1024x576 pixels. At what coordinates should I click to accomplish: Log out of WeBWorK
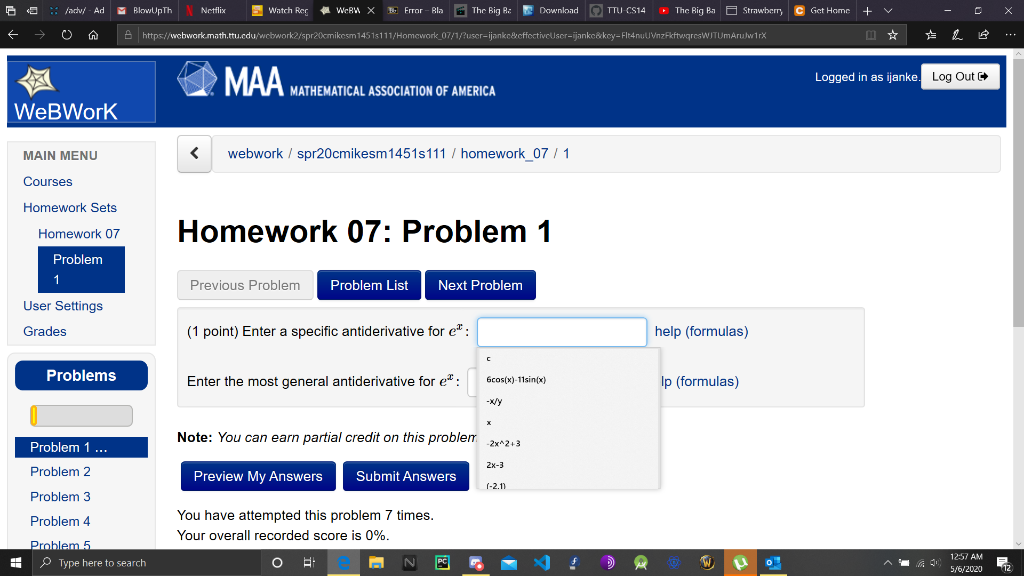coord(959,76)
